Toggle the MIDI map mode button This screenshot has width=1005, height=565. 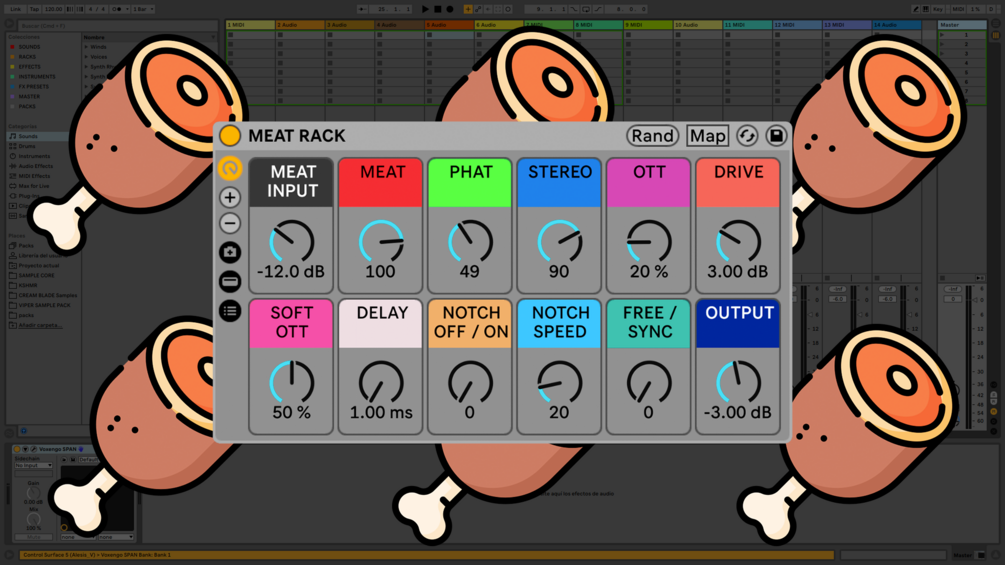tap(958, 10)
